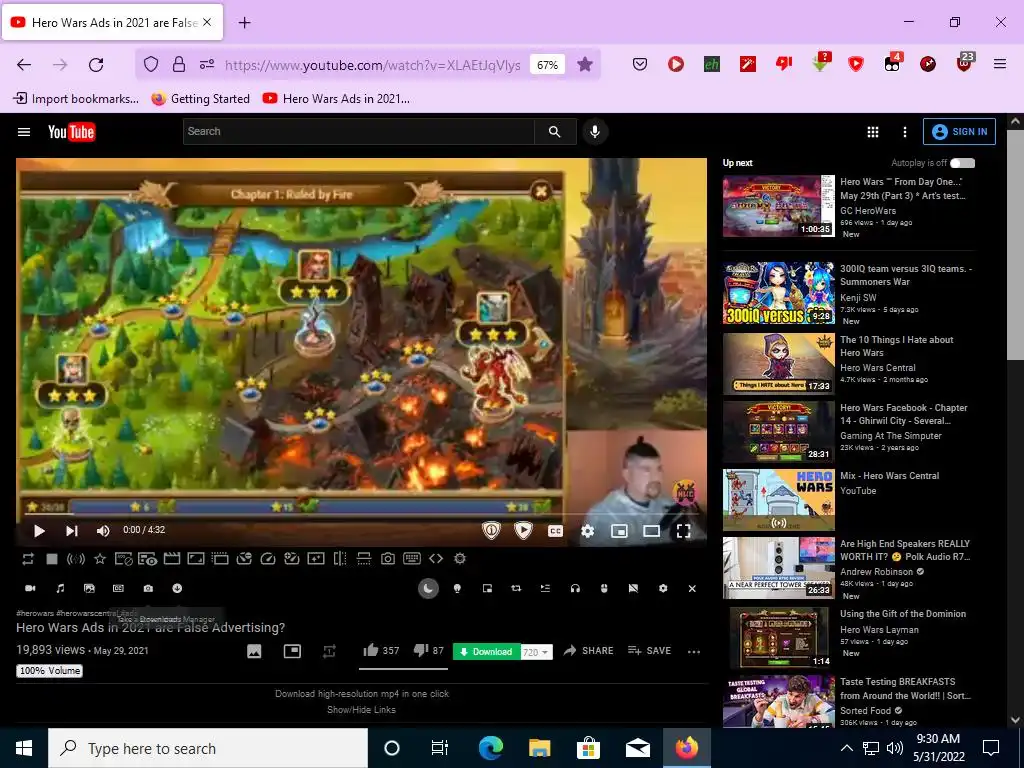Toggle repeat icon beside like button
This screenshot has width=1024, height=768.
tap(329, 651)
